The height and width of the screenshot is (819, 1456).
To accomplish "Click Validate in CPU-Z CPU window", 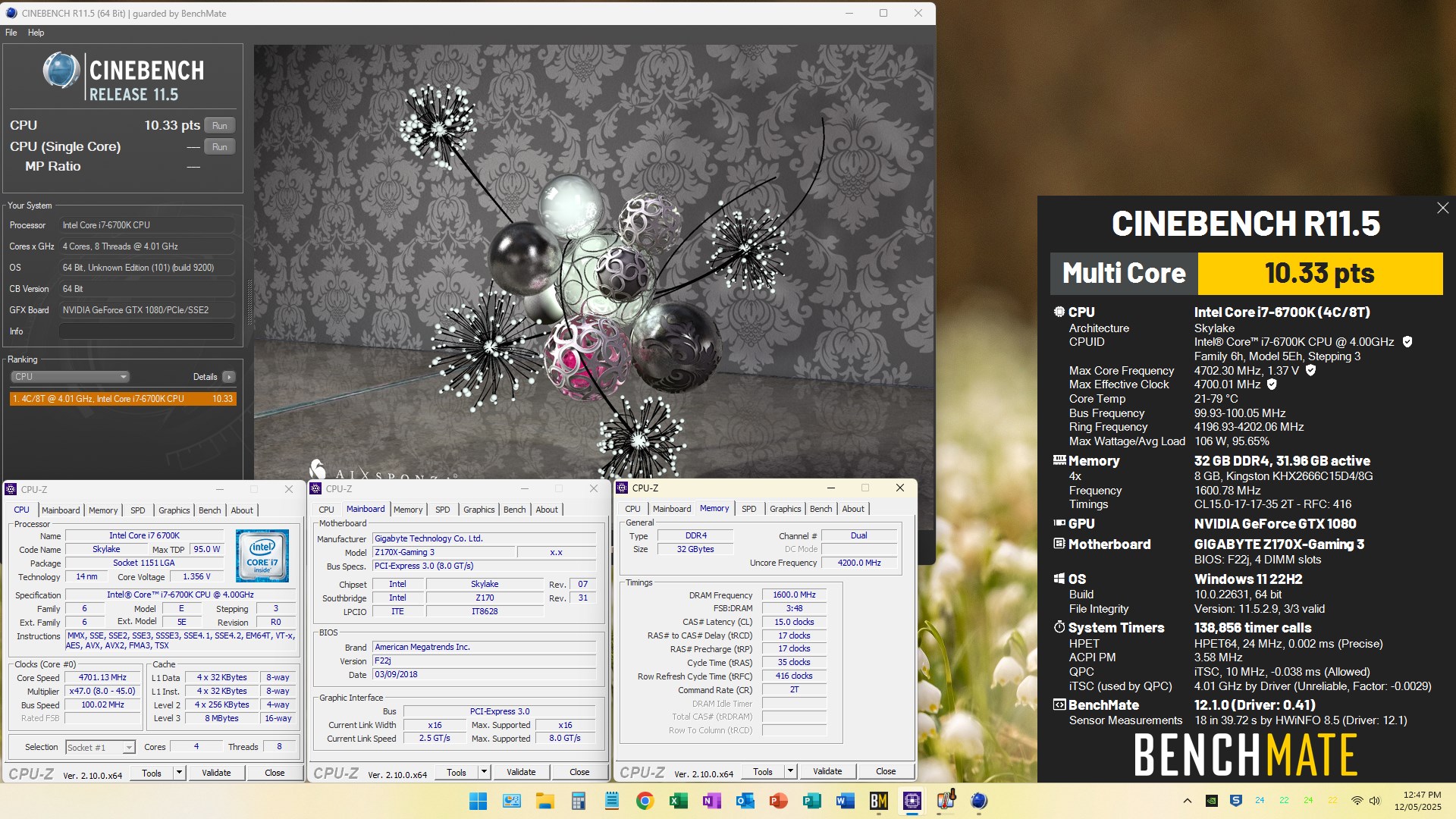I will click(x=216, y=773).
